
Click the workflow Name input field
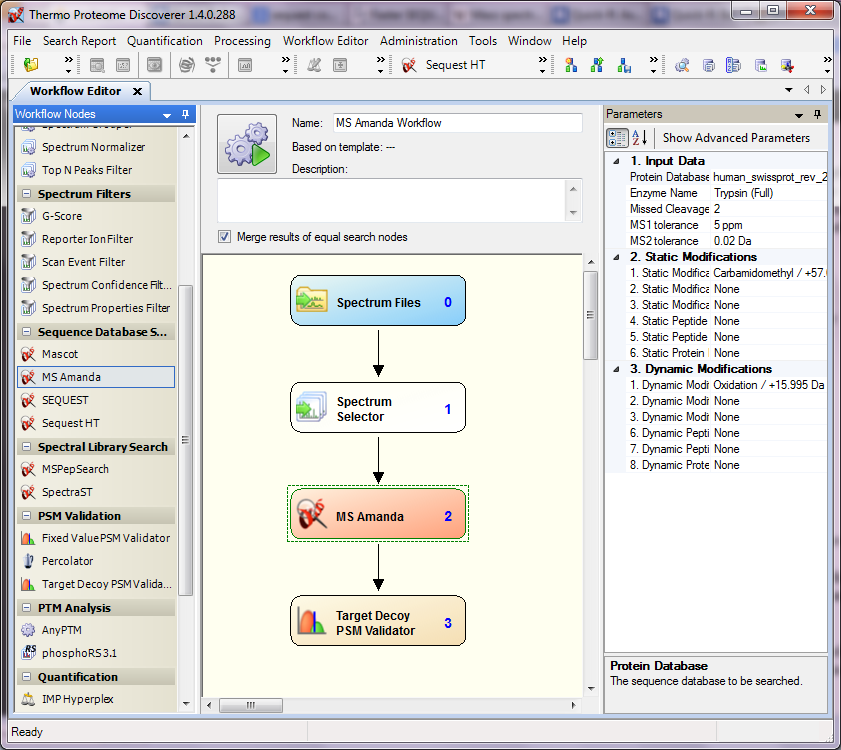coord(458,123)
